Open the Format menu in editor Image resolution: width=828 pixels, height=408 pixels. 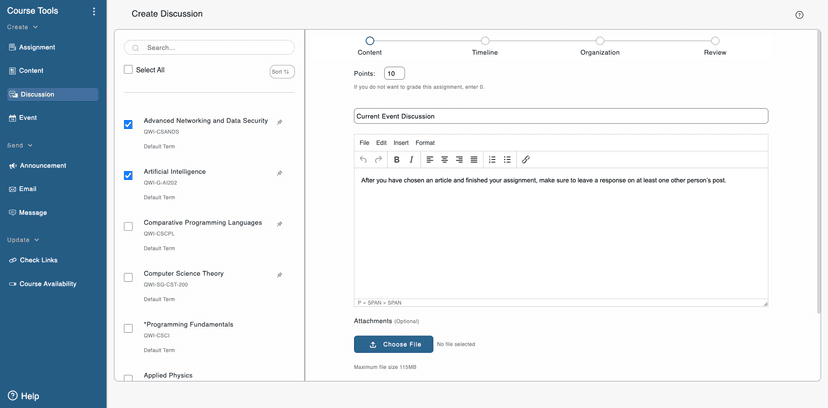[425, 143]
